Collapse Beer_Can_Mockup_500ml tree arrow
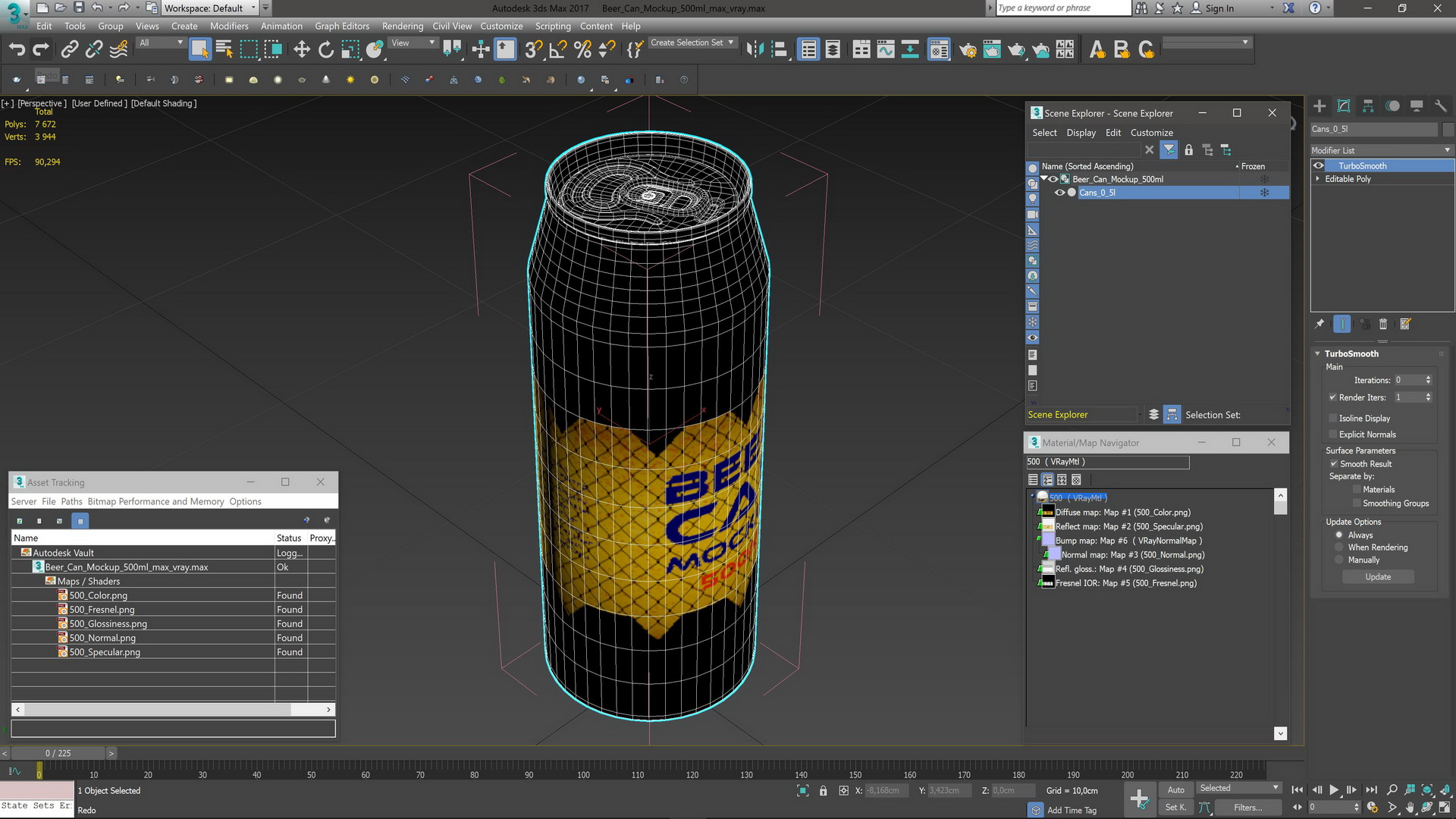This screenshot has height=819, width=1456. click(1043, 179)
